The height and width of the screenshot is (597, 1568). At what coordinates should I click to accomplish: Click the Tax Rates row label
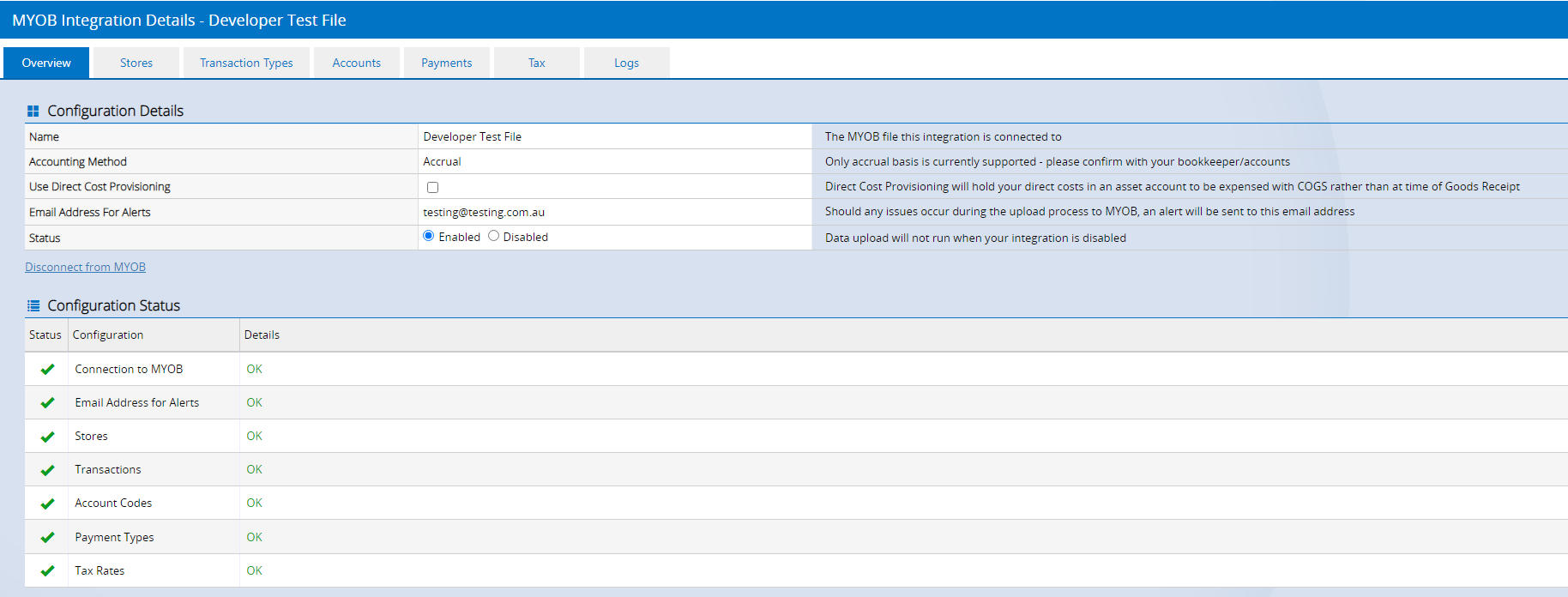(100, 570)
